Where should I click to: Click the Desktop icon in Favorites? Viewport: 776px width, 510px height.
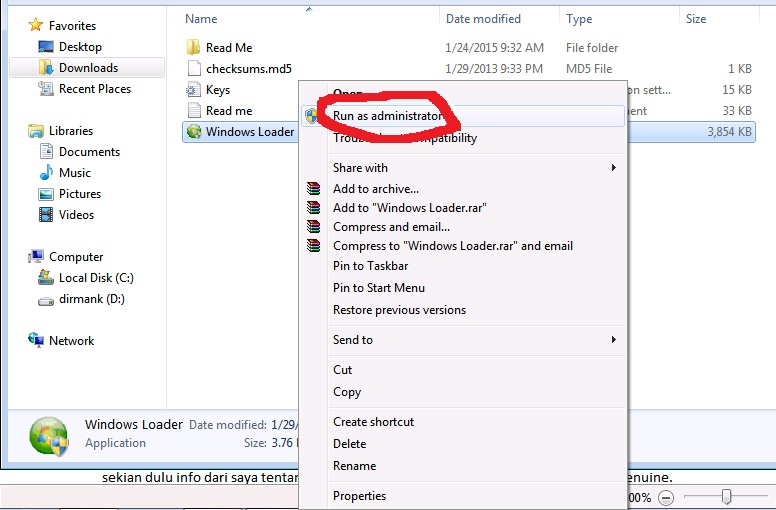coord(46,46)
